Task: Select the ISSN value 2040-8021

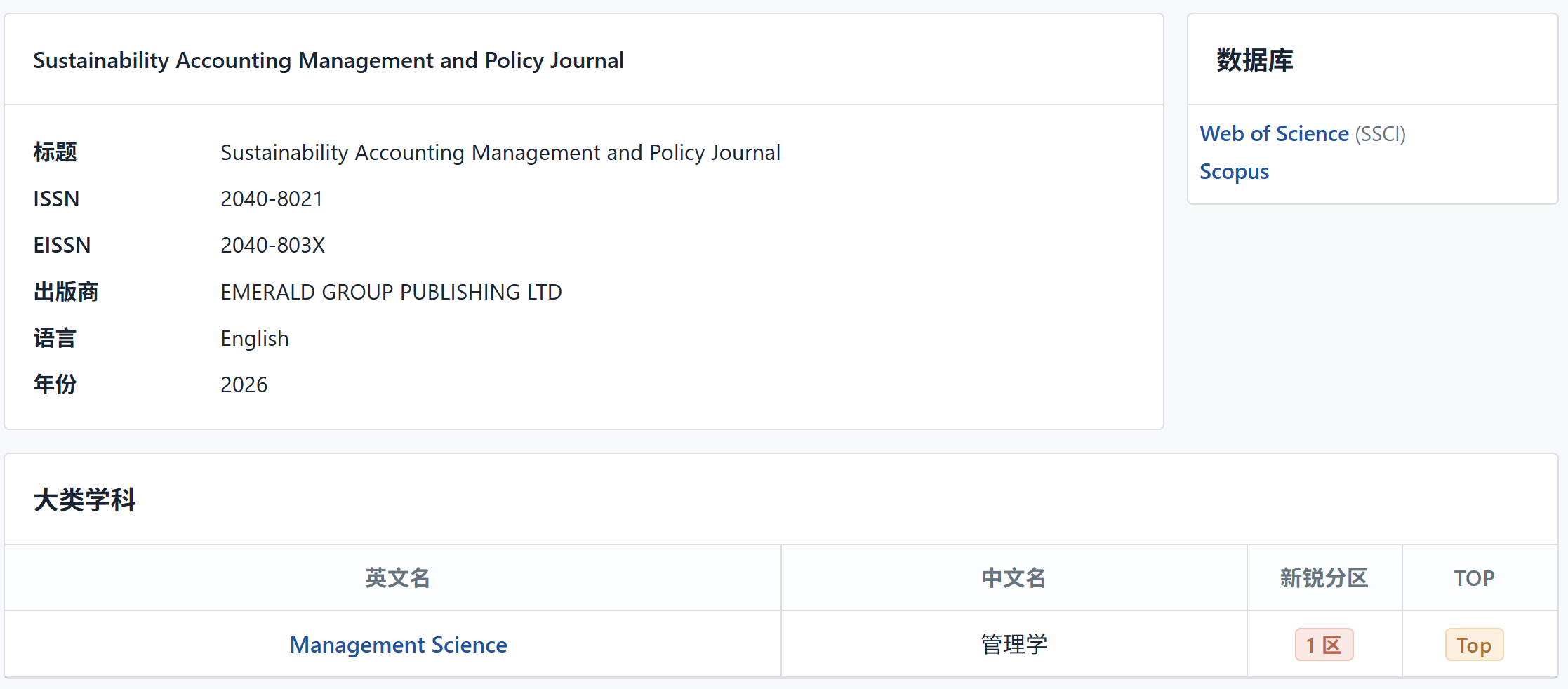Action: [x=272, y=199]
